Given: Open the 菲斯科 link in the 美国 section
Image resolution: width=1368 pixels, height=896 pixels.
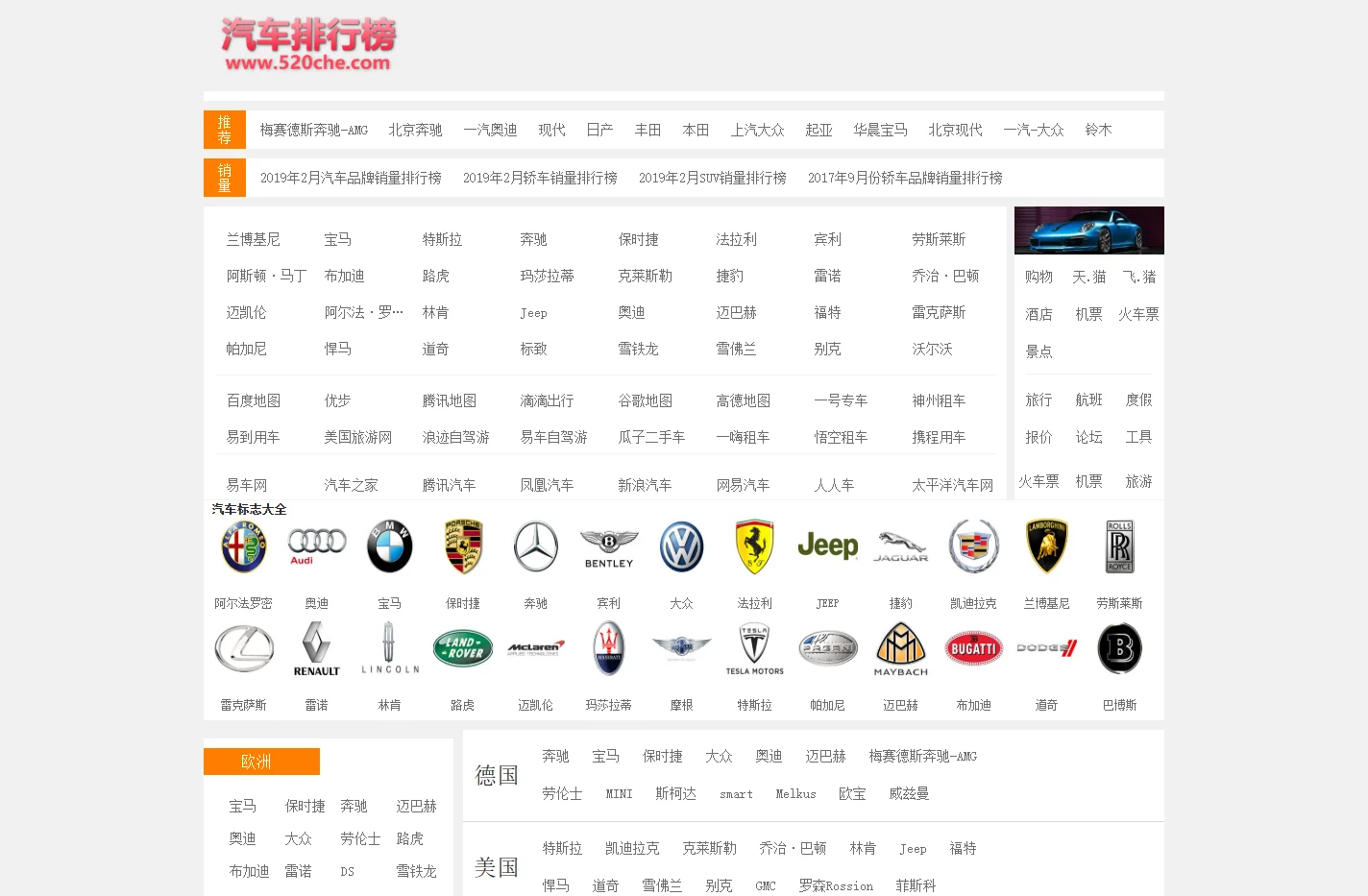Looking at the screenshot, I should coord(916,885).
